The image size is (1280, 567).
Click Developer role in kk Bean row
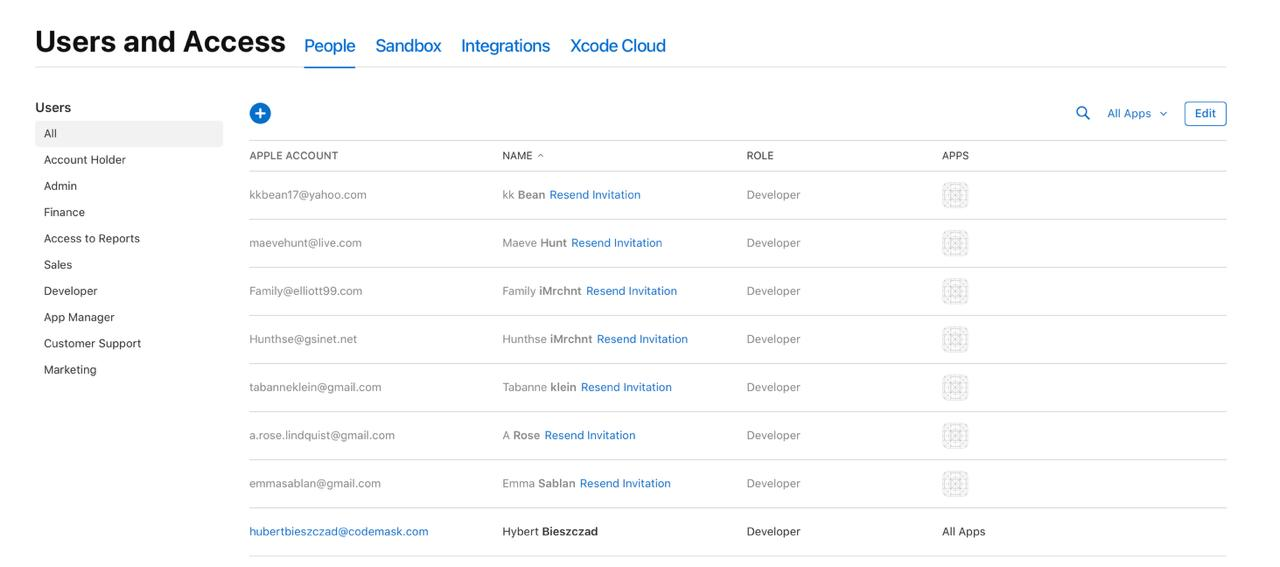tap(773, 195)
